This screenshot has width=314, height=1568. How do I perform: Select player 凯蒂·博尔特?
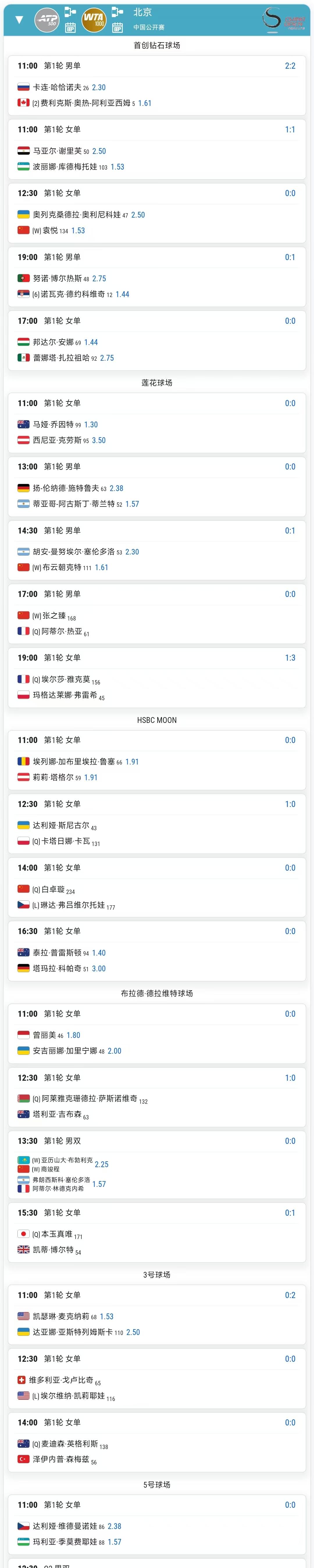coord(53,1249)
